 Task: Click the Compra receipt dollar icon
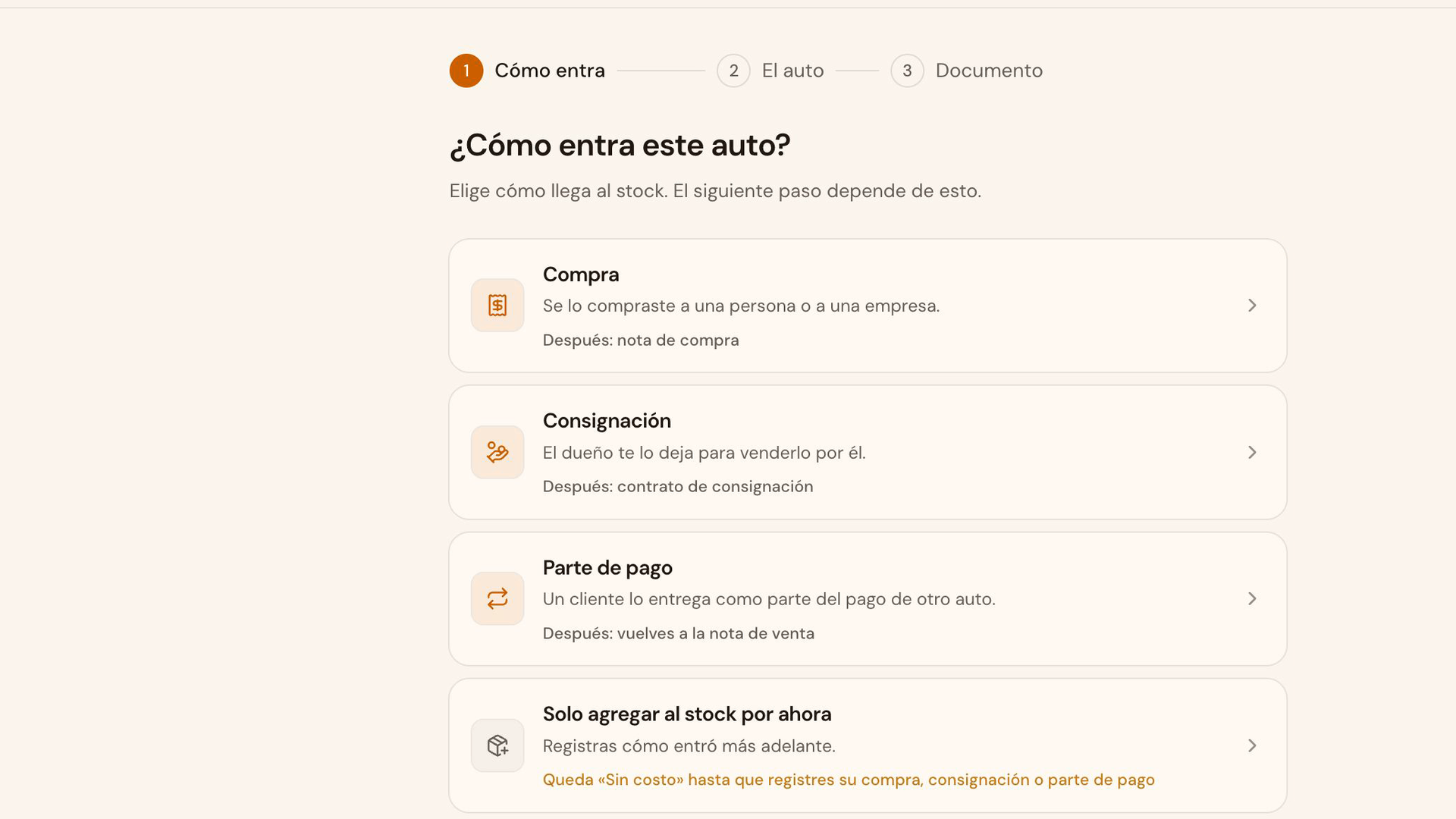(x=497, y=306)
